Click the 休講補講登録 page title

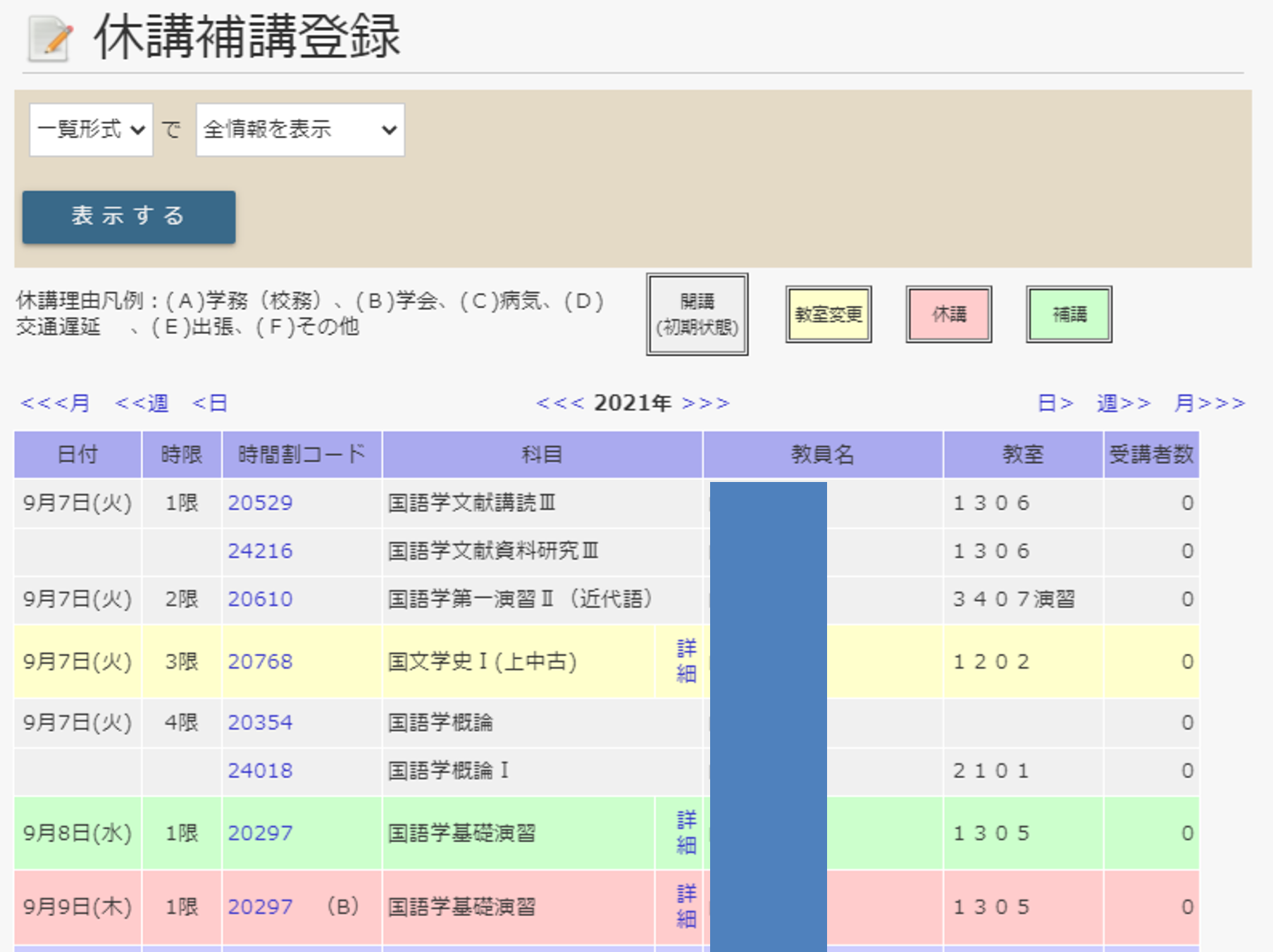coord(248,37)
